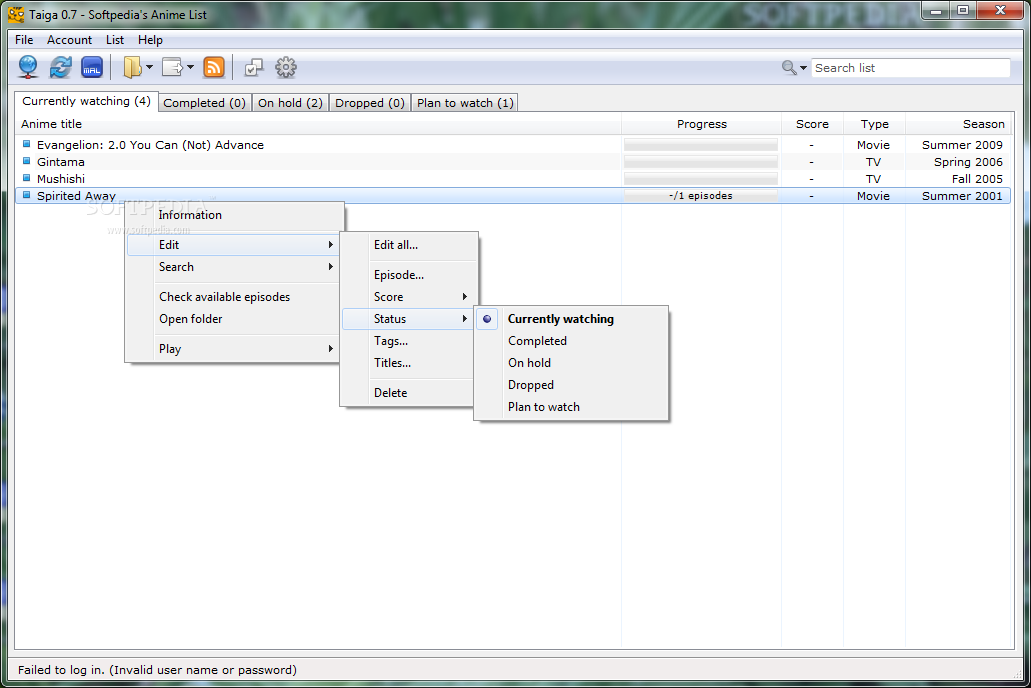Image resolution: width=1031 pixels, height=688 pixels.
Task: Click the Taiga app icon in title bar
Action: 16,14
